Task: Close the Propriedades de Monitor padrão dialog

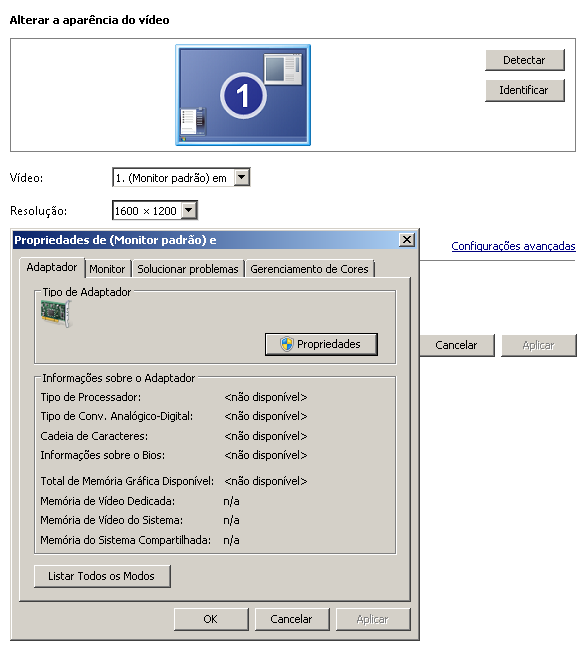Action: (407, 239)
